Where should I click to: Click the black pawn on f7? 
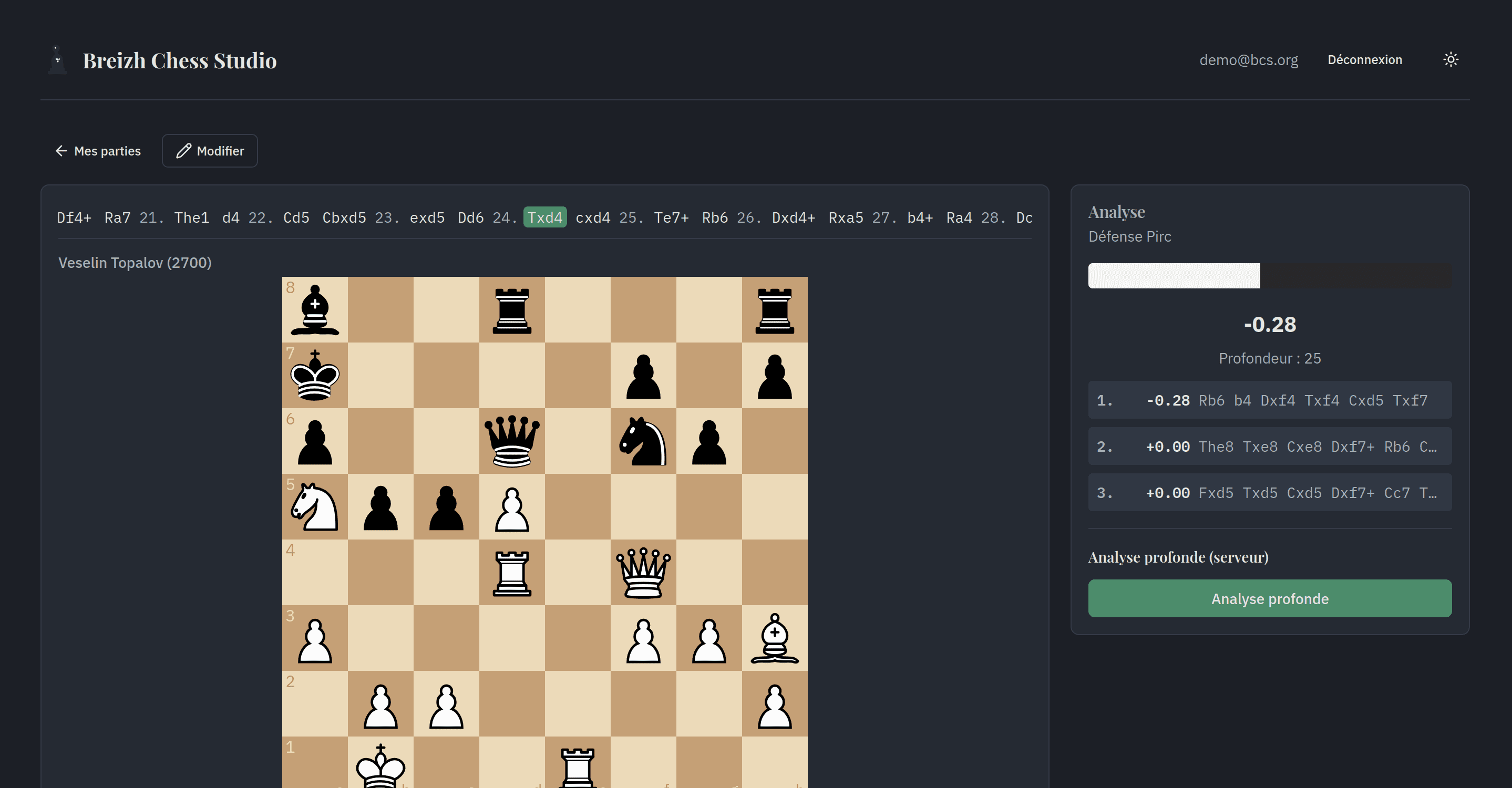coord(643,376)
